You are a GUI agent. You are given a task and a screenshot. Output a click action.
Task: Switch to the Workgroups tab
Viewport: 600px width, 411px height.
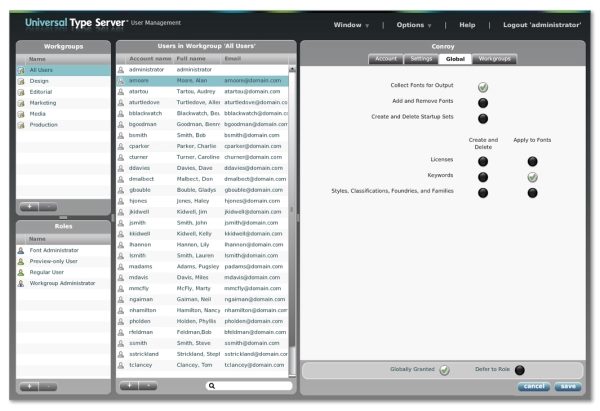(x=493, y=60)
